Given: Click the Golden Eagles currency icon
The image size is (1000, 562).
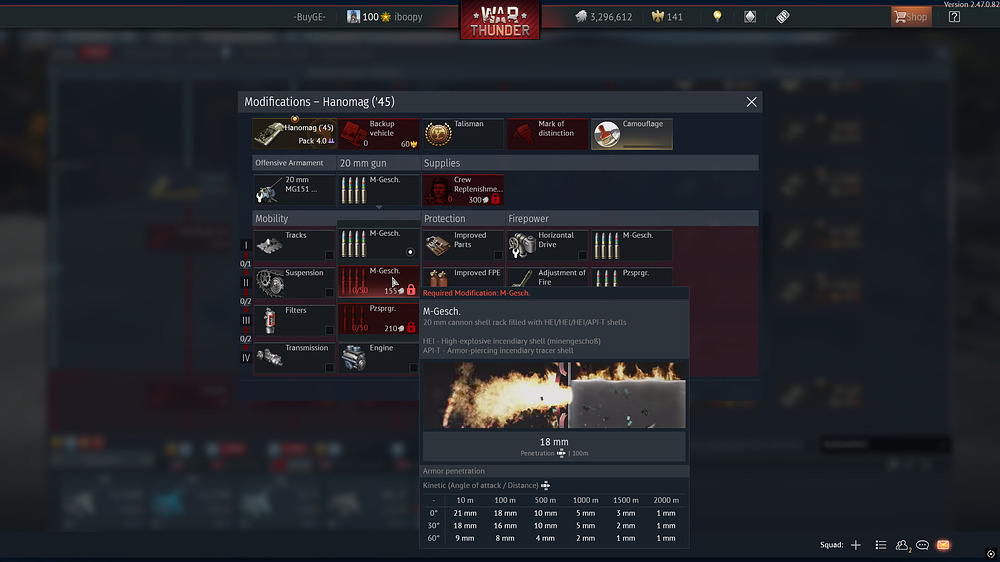Looking at the screenshot, I should point(658,17).
